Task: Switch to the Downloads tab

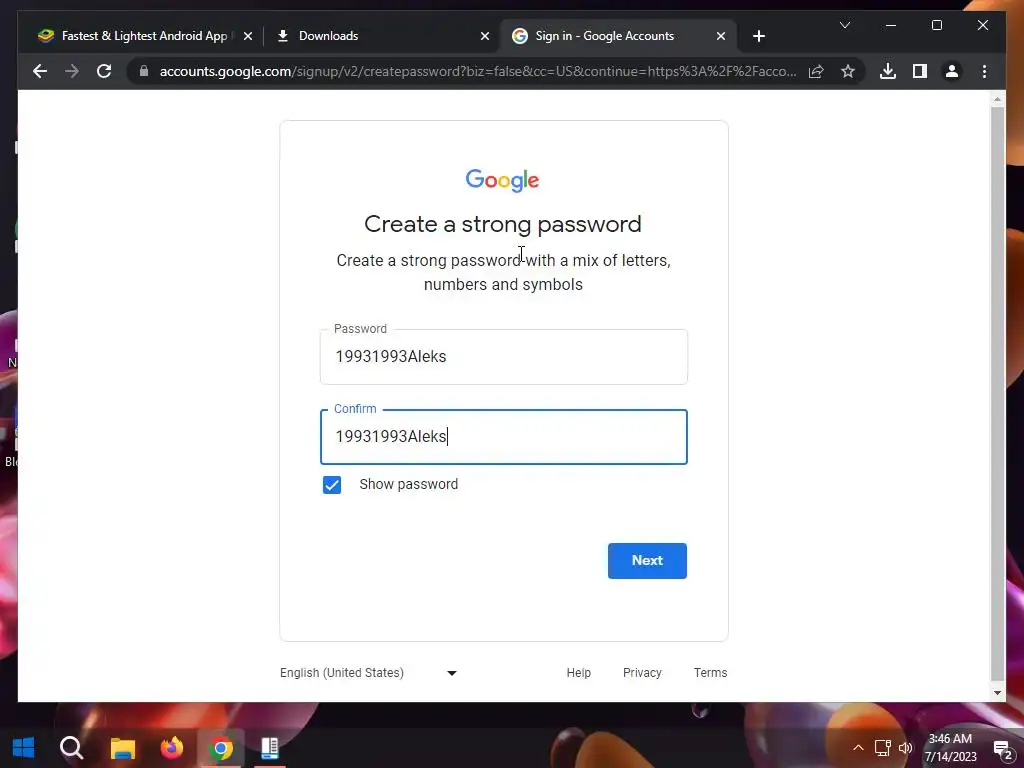Action: pos(382,36)
